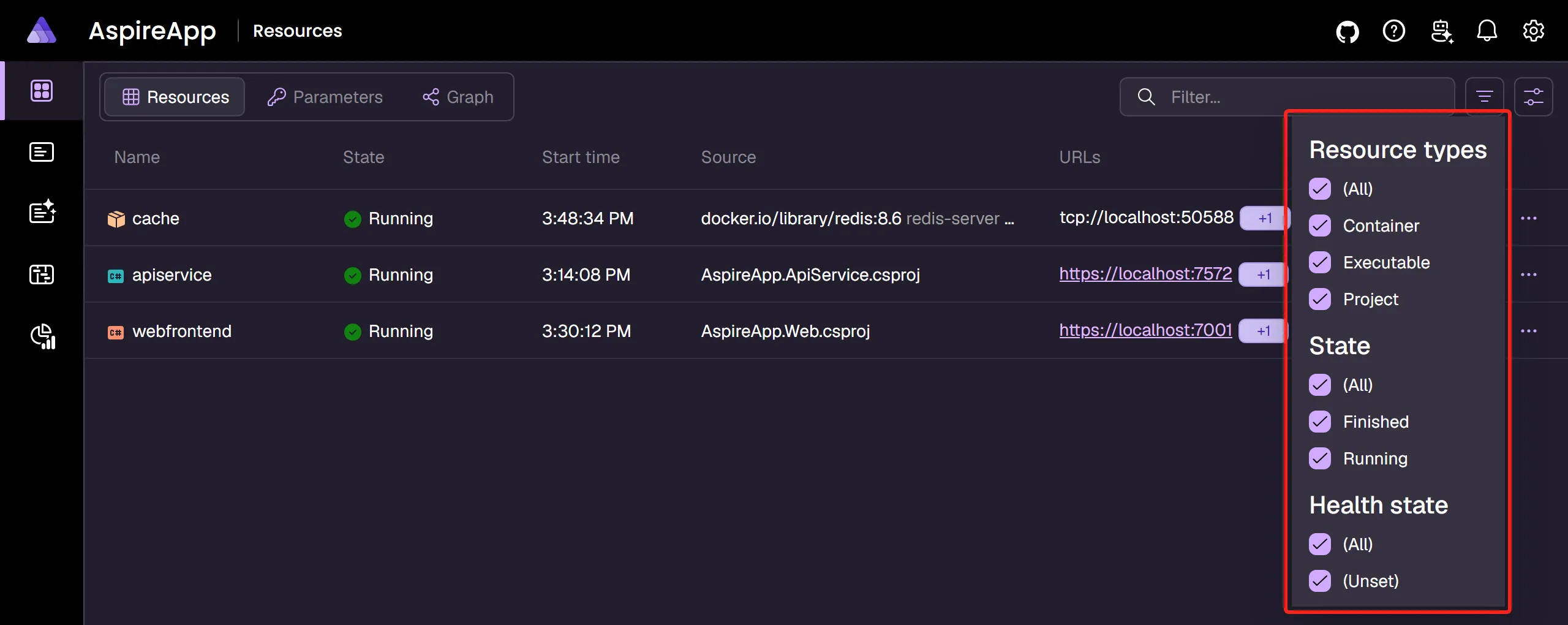Image resolution: width=1568 pixels, height=625 pixels.
Task: Uncheck the Finished state
Action: point(1320,422)
